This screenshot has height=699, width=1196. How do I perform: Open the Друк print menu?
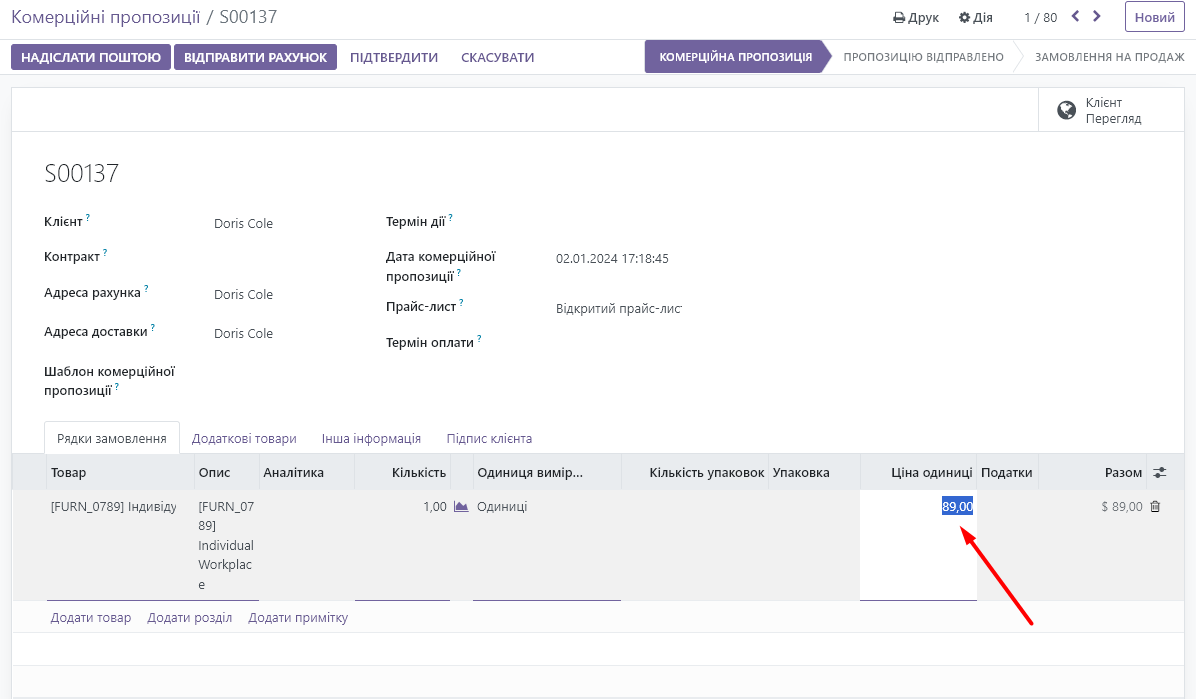pyautogui.click(x=916, y=18)
